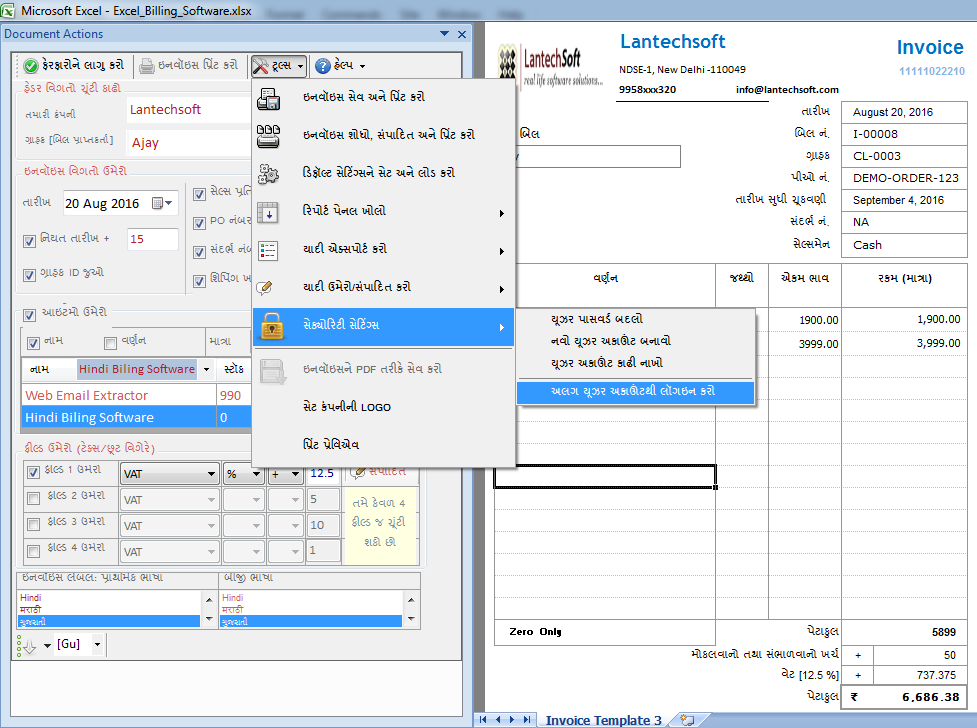Click the company name field showing Lantechsoft
Viewport: 977px width, 728px height.
189,110
